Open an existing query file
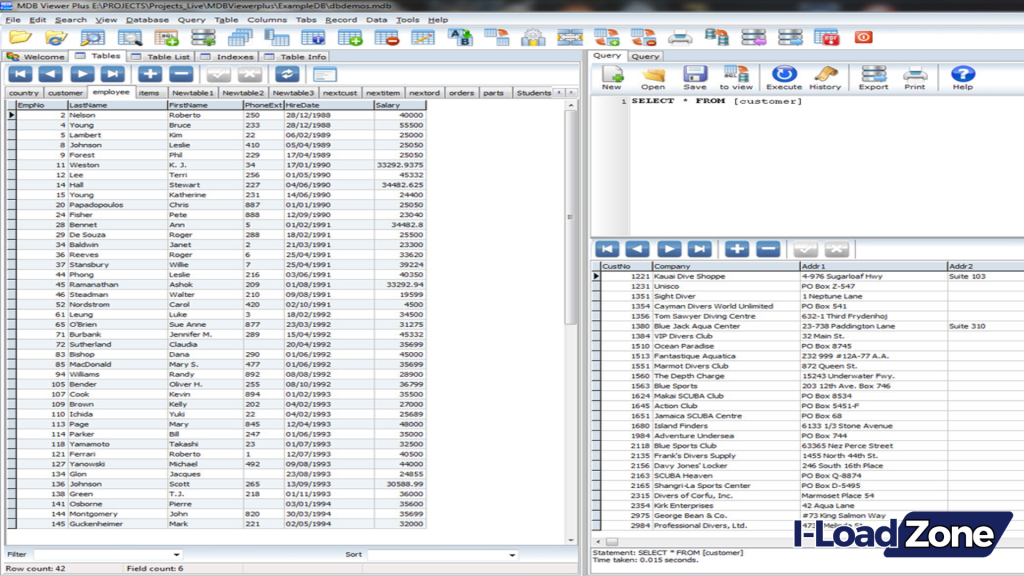This screenshot has width=1024, height=576. tap(654, 75)
